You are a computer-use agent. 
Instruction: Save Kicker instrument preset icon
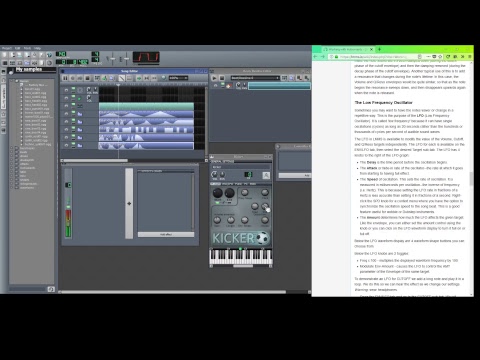[x=266, y=175]
